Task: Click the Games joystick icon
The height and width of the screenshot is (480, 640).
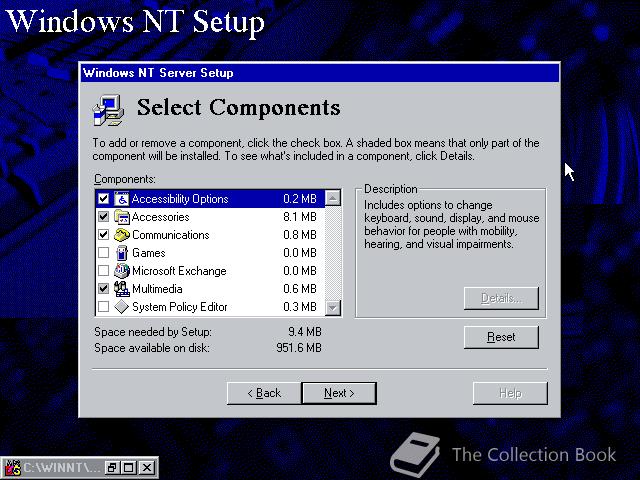Action: tap(121, 253)
